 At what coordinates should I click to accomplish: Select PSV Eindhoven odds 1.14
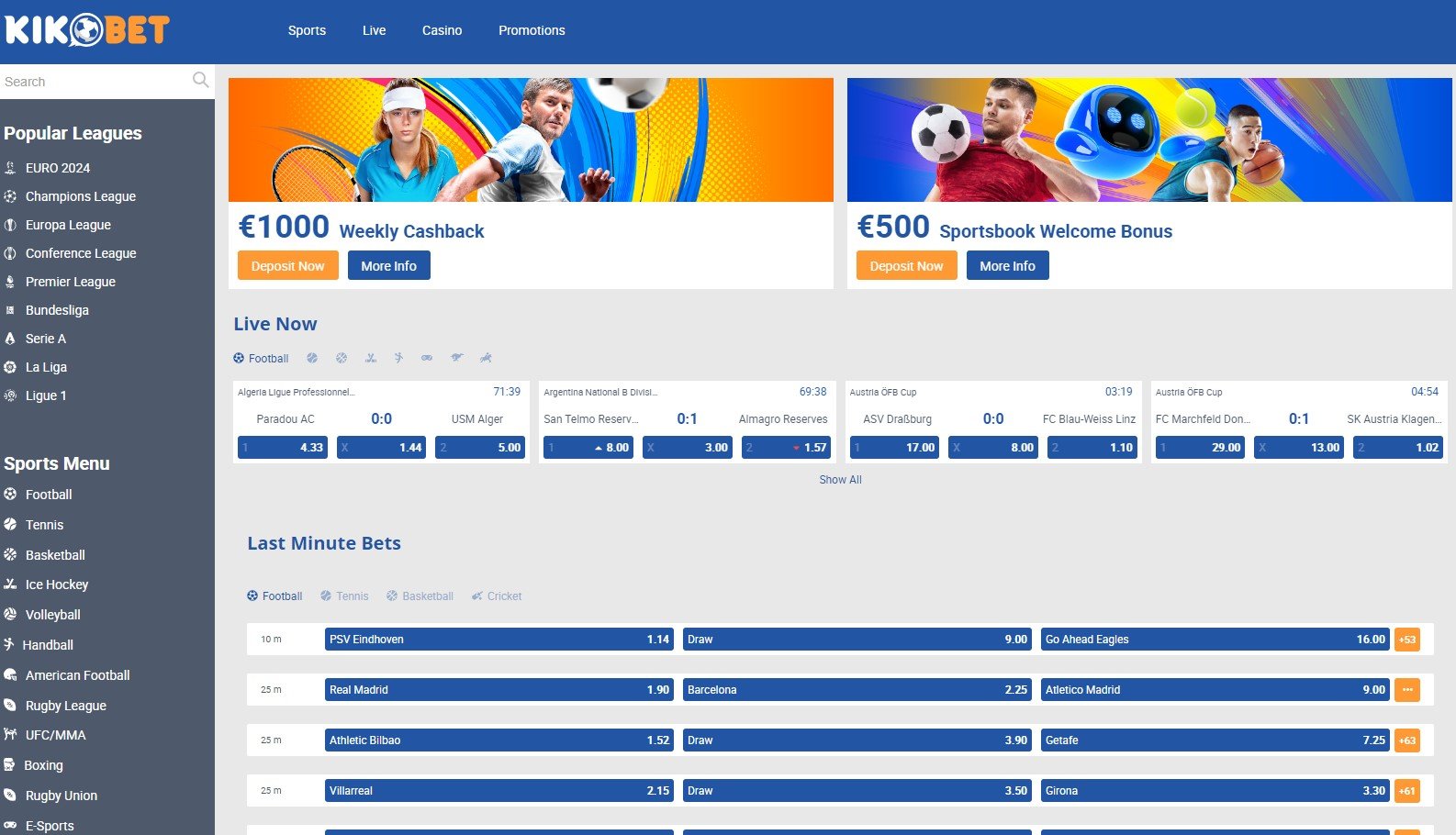499,640
